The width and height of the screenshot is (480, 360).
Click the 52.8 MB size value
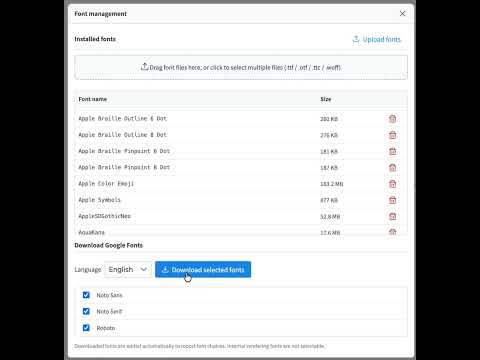(x=330, y=217)
